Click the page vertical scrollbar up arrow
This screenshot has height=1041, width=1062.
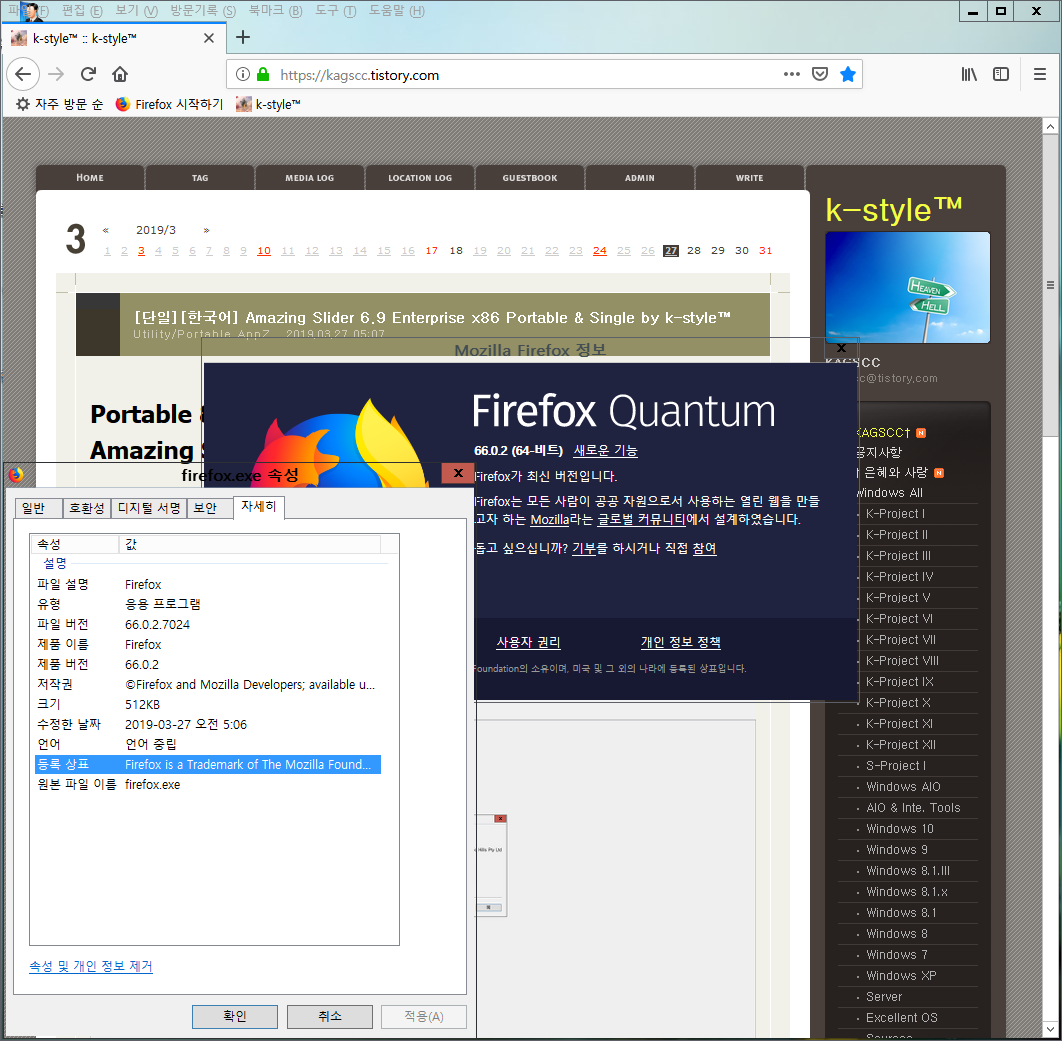1050,127
